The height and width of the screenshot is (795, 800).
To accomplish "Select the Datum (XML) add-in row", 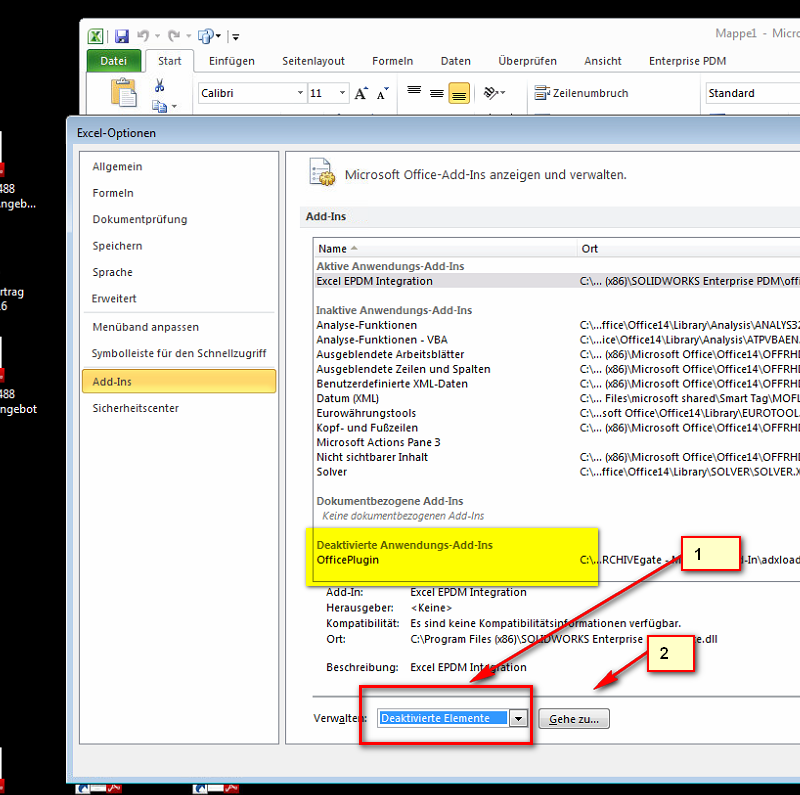I will [557, 399].
